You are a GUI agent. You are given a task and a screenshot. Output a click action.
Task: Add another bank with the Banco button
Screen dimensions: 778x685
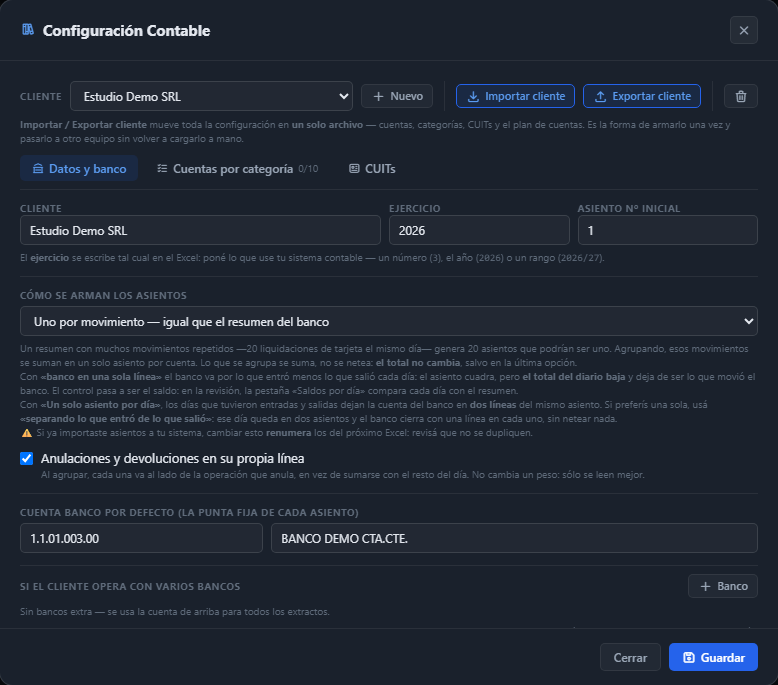(722, 586)
